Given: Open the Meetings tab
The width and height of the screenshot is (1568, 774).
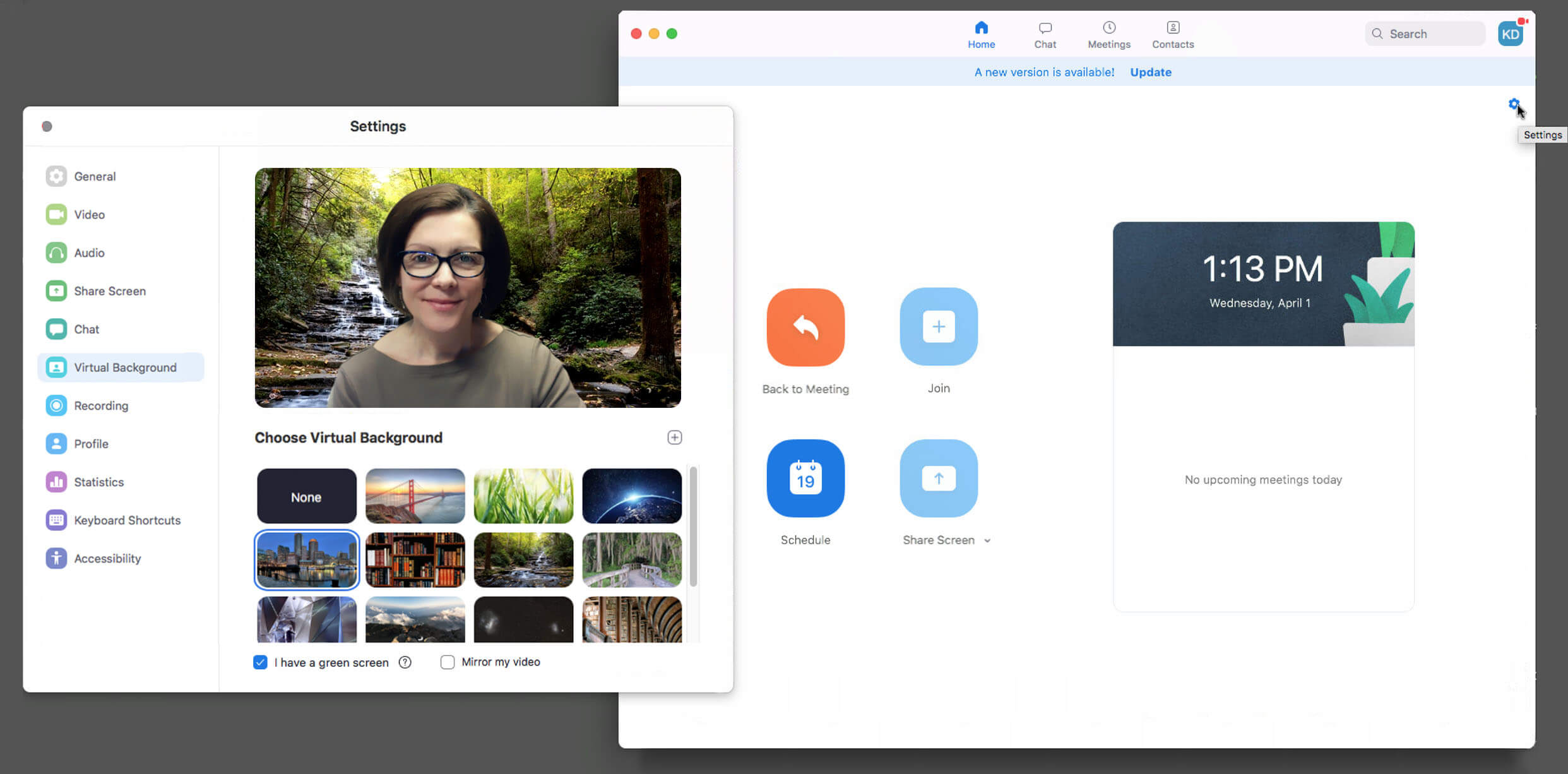Looking at the screenshot, I should [1108, 35].
